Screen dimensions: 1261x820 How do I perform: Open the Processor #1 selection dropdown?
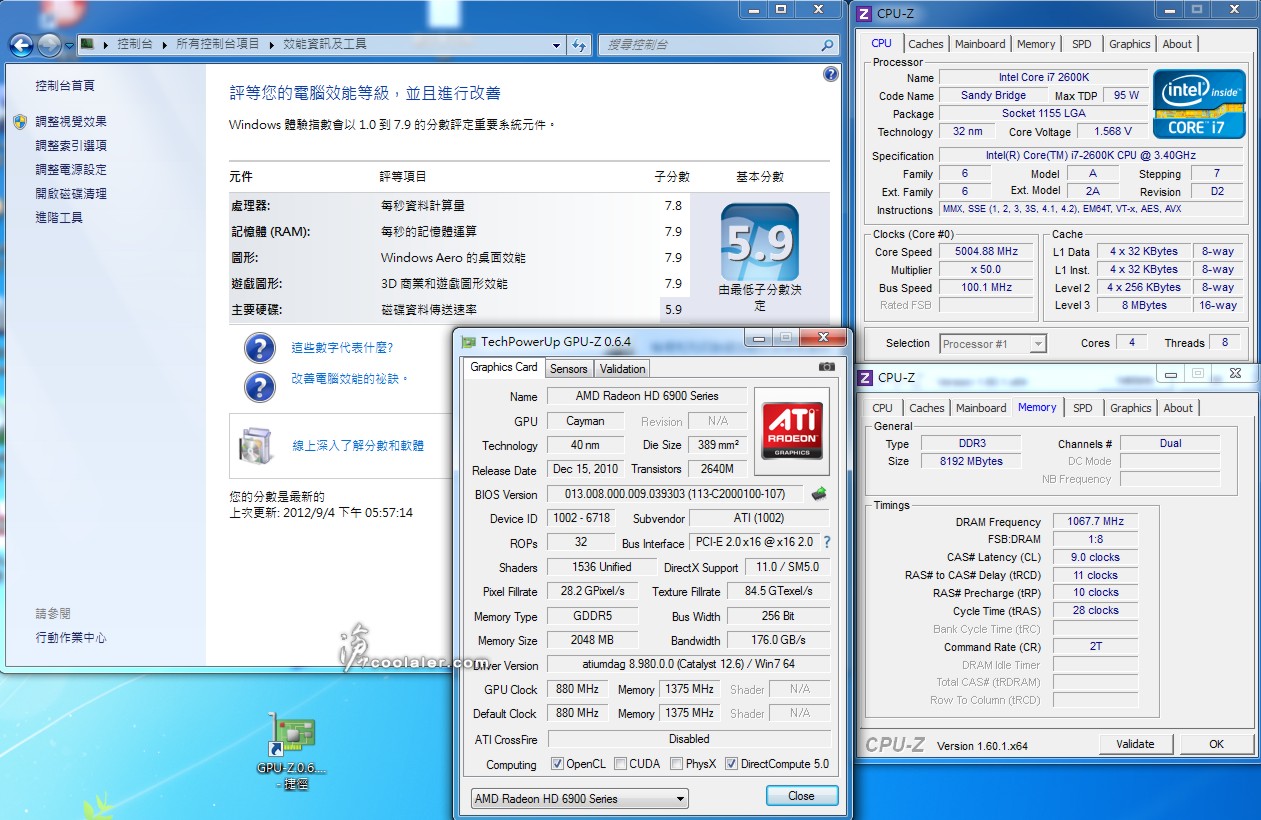click(993, 344)
